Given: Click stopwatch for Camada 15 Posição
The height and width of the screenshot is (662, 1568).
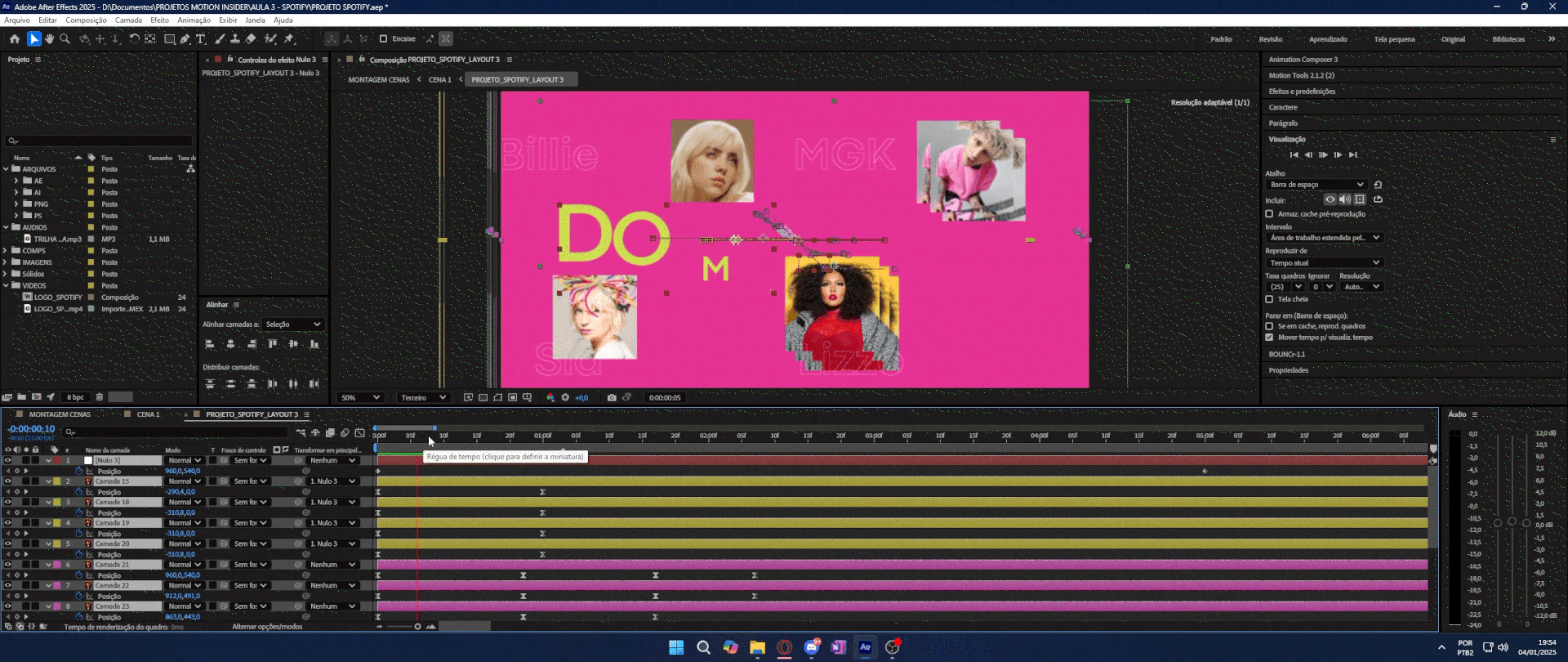Looking at the screenshot, I should 79,492.
